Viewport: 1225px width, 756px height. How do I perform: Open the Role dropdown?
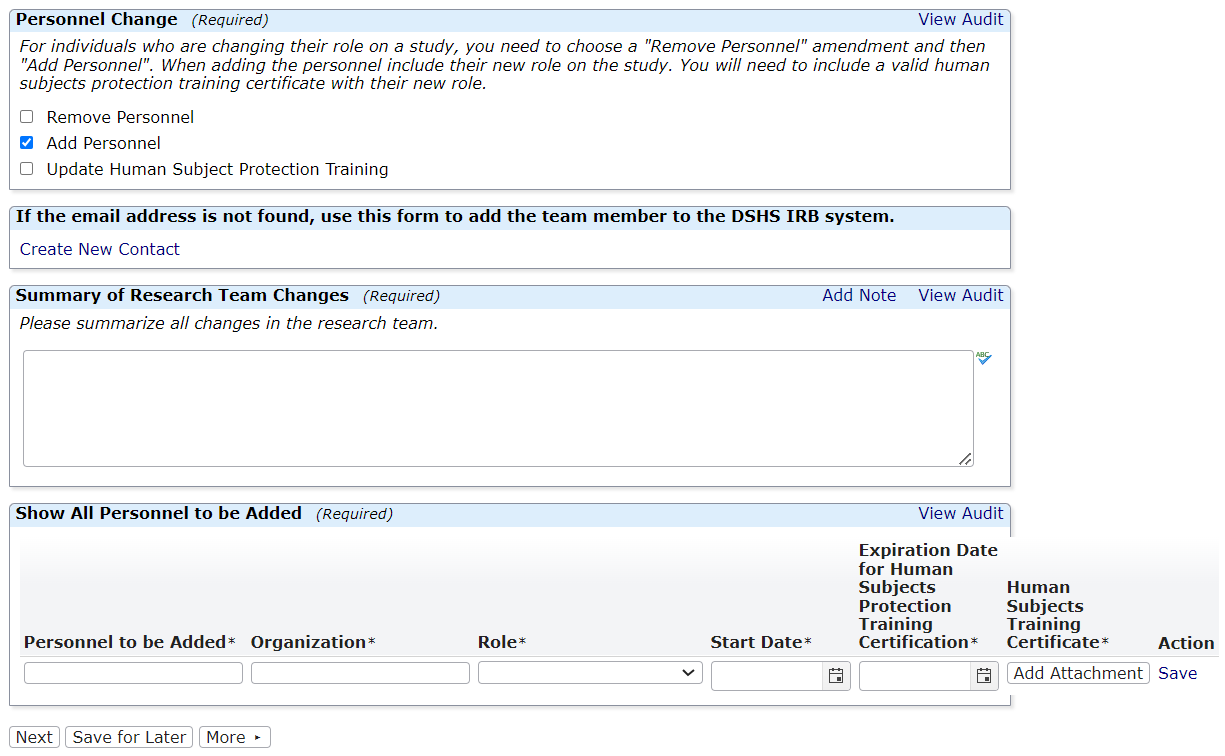[589, 672]
